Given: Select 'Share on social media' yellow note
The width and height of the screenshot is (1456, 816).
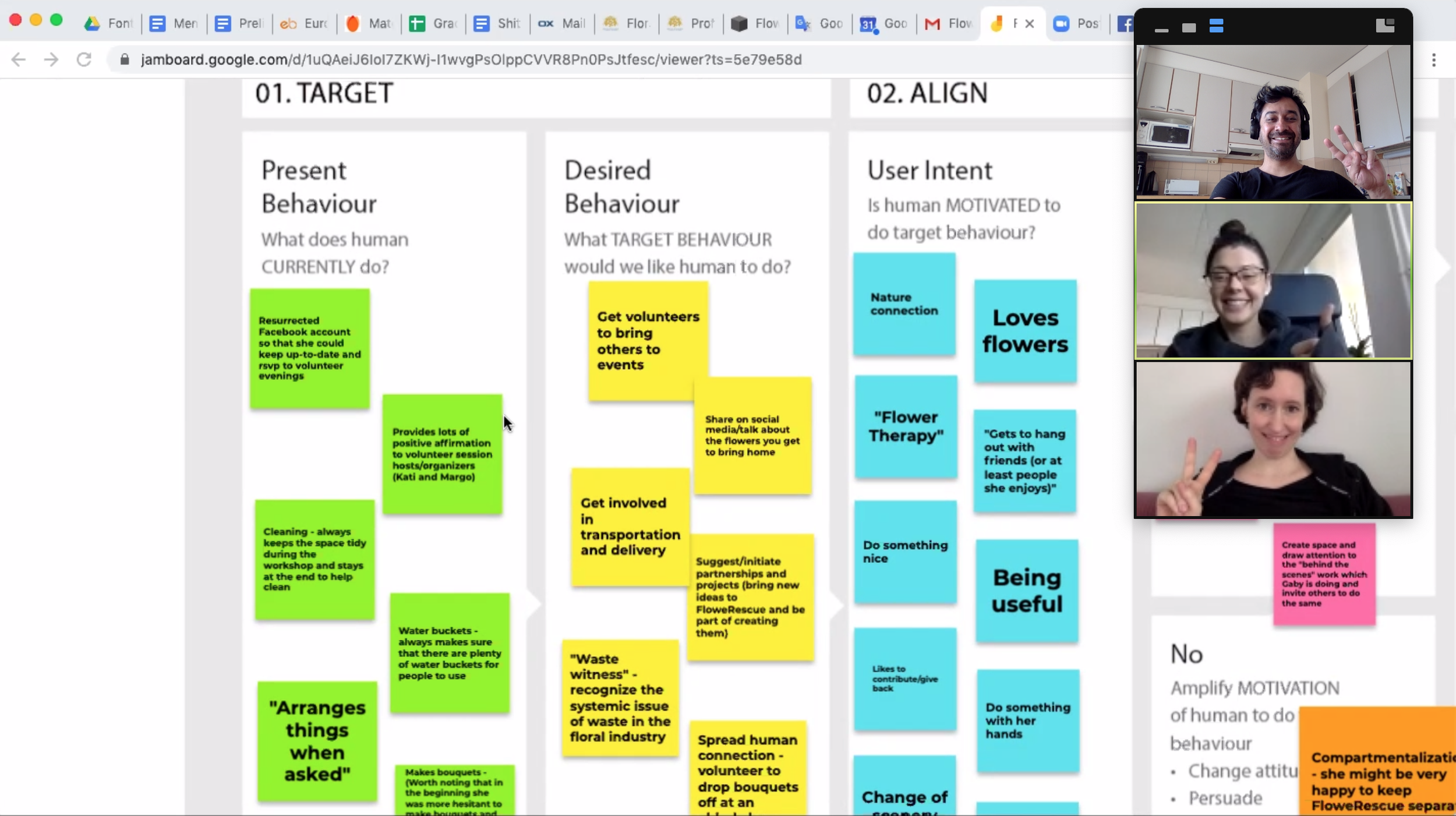Looking at the screenshot, I should pos(753,436).
